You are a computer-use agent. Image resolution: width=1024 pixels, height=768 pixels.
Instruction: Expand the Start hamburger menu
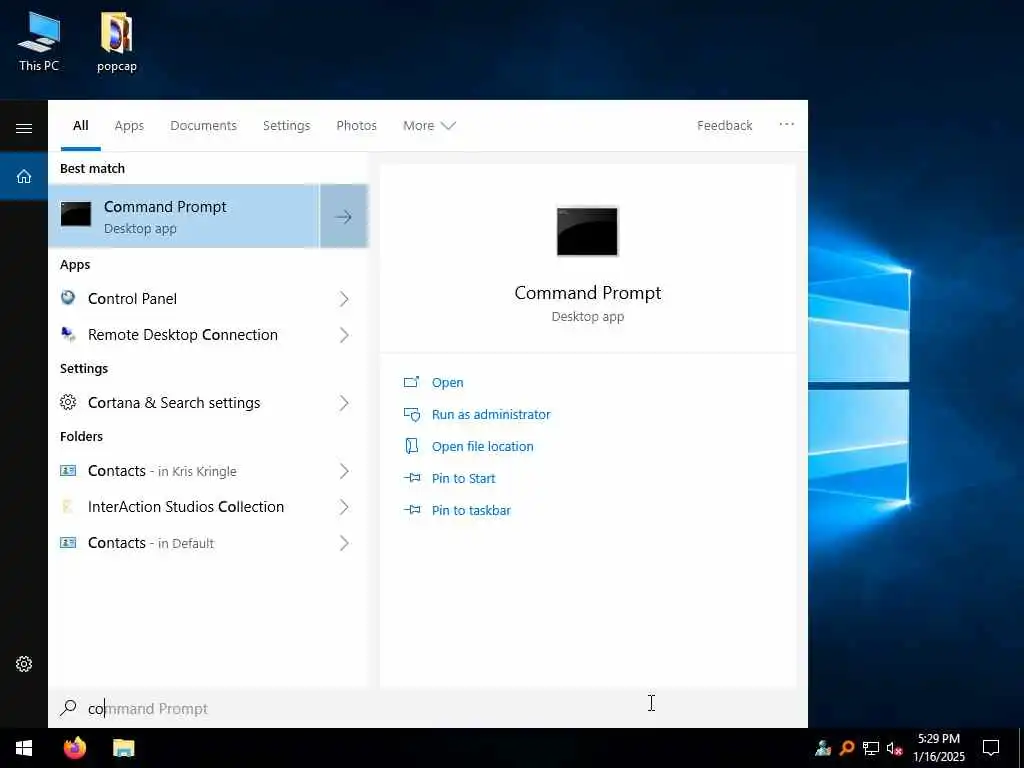pyautogui.click(x=24, y=128)
